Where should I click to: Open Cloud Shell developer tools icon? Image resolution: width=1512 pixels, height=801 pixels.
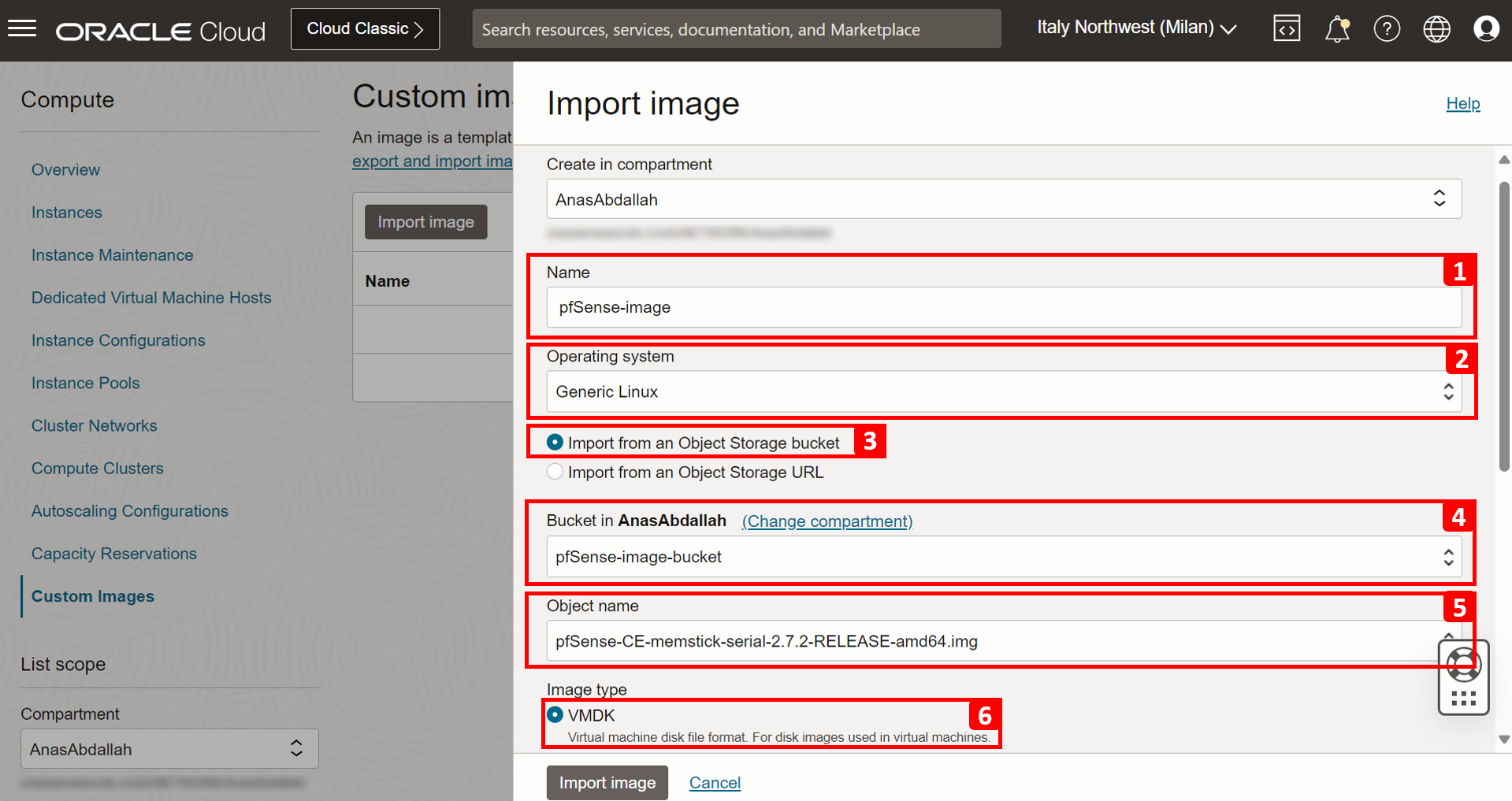pos(1287,29)
